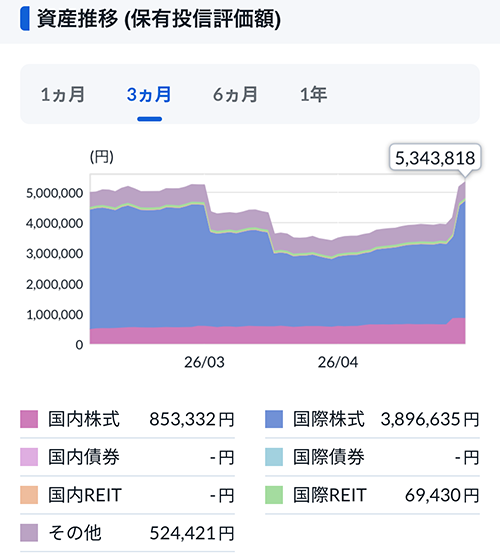Click the 1,000,000 y-axis label
Image resolution: width=500 pixels, height=556 pixels.
[55, 315]
